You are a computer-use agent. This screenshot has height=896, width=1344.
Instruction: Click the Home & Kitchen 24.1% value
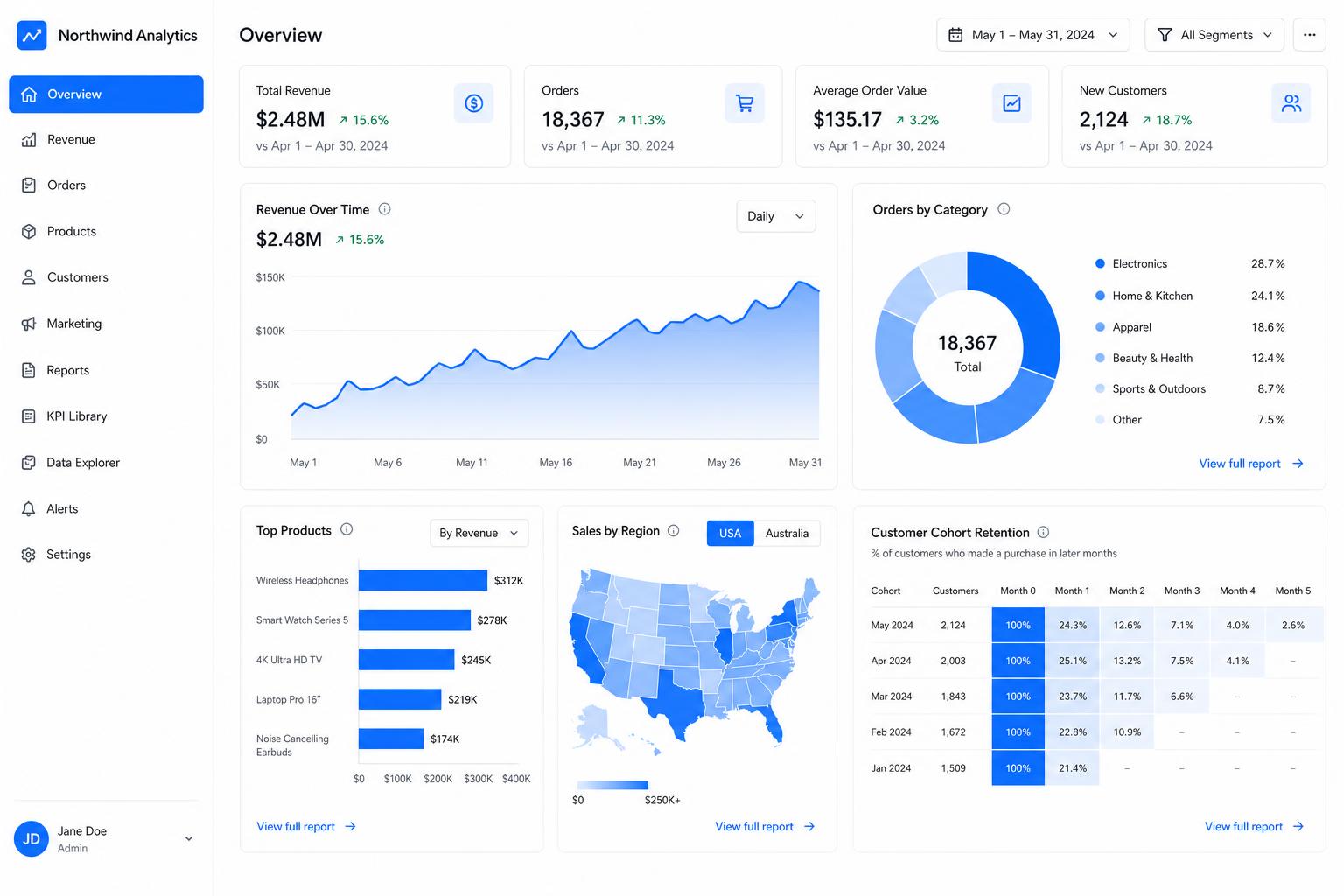click(x=1268, y=296)
